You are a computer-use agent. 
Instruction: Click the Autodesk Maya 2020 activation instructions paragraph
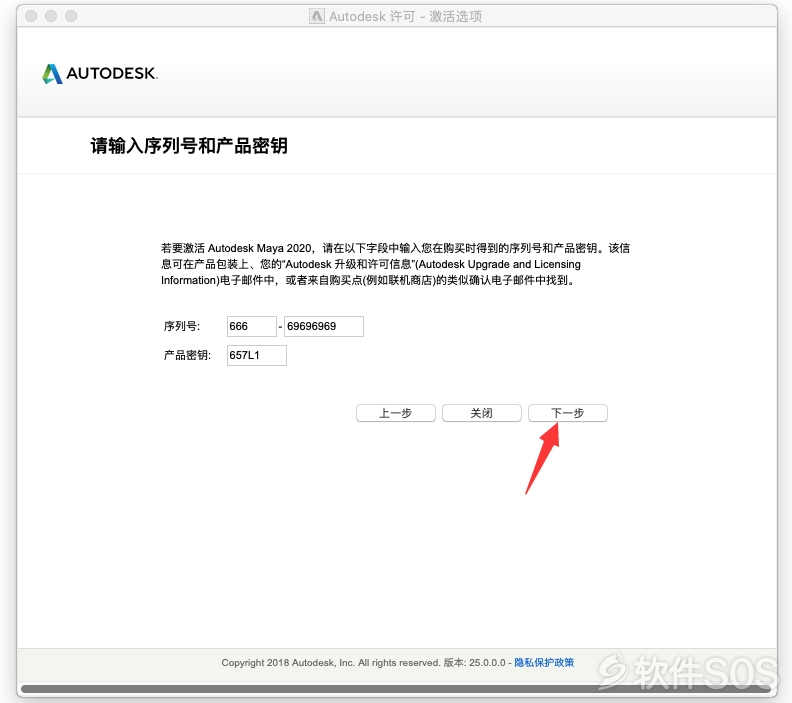[x=395, y=264]
